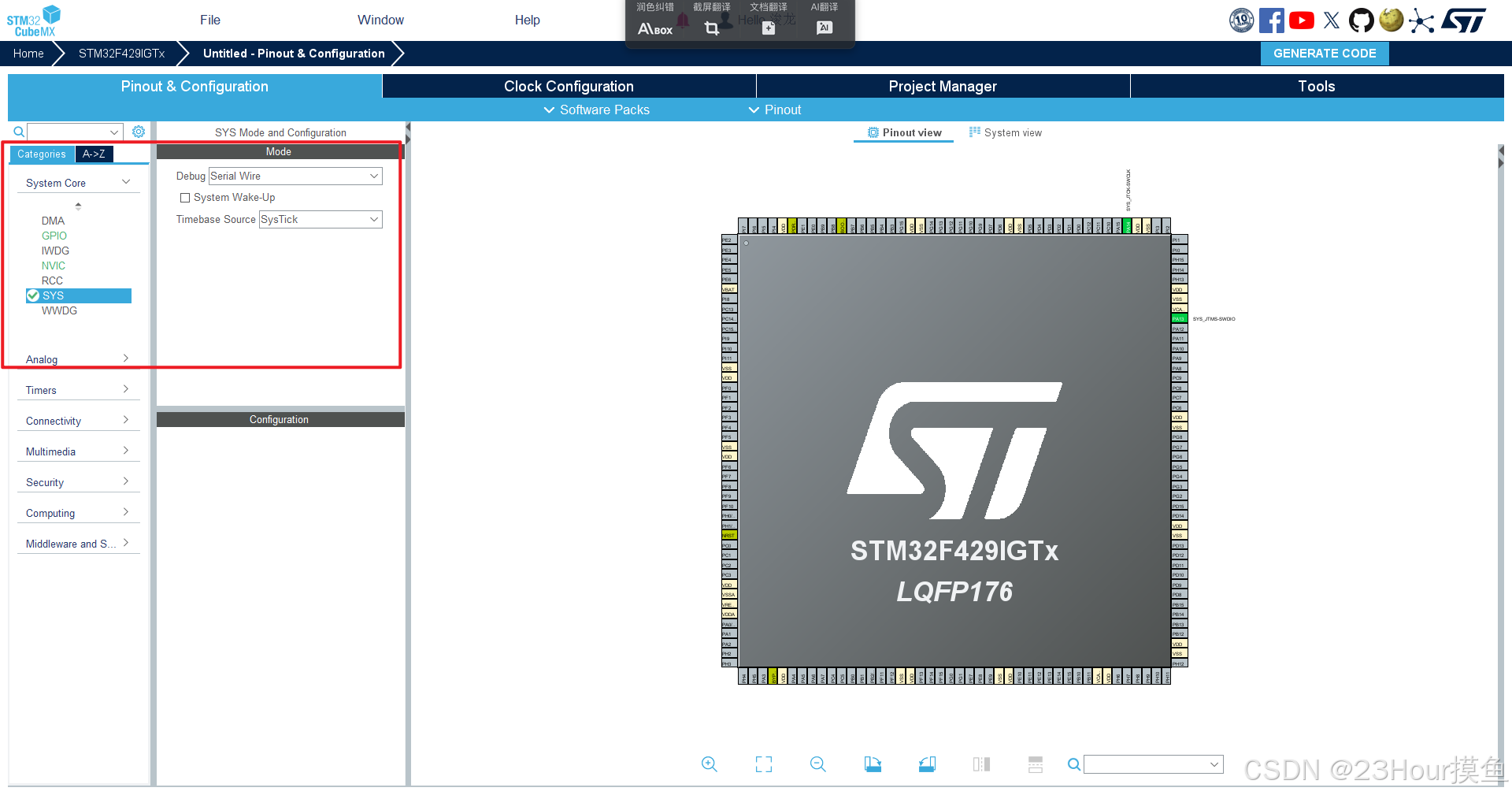Zoom in on the pinout view
This screenshot has width=1512, height=795.
point(709,764)
